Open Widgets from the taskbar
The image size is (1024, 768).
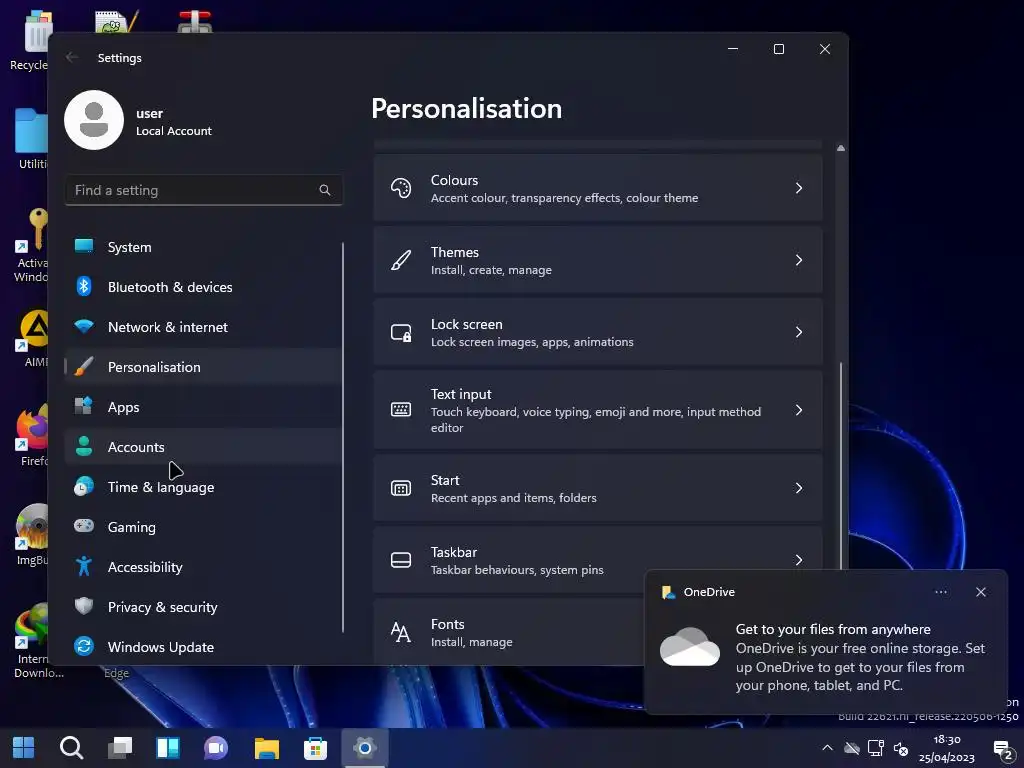click(168, 748)
